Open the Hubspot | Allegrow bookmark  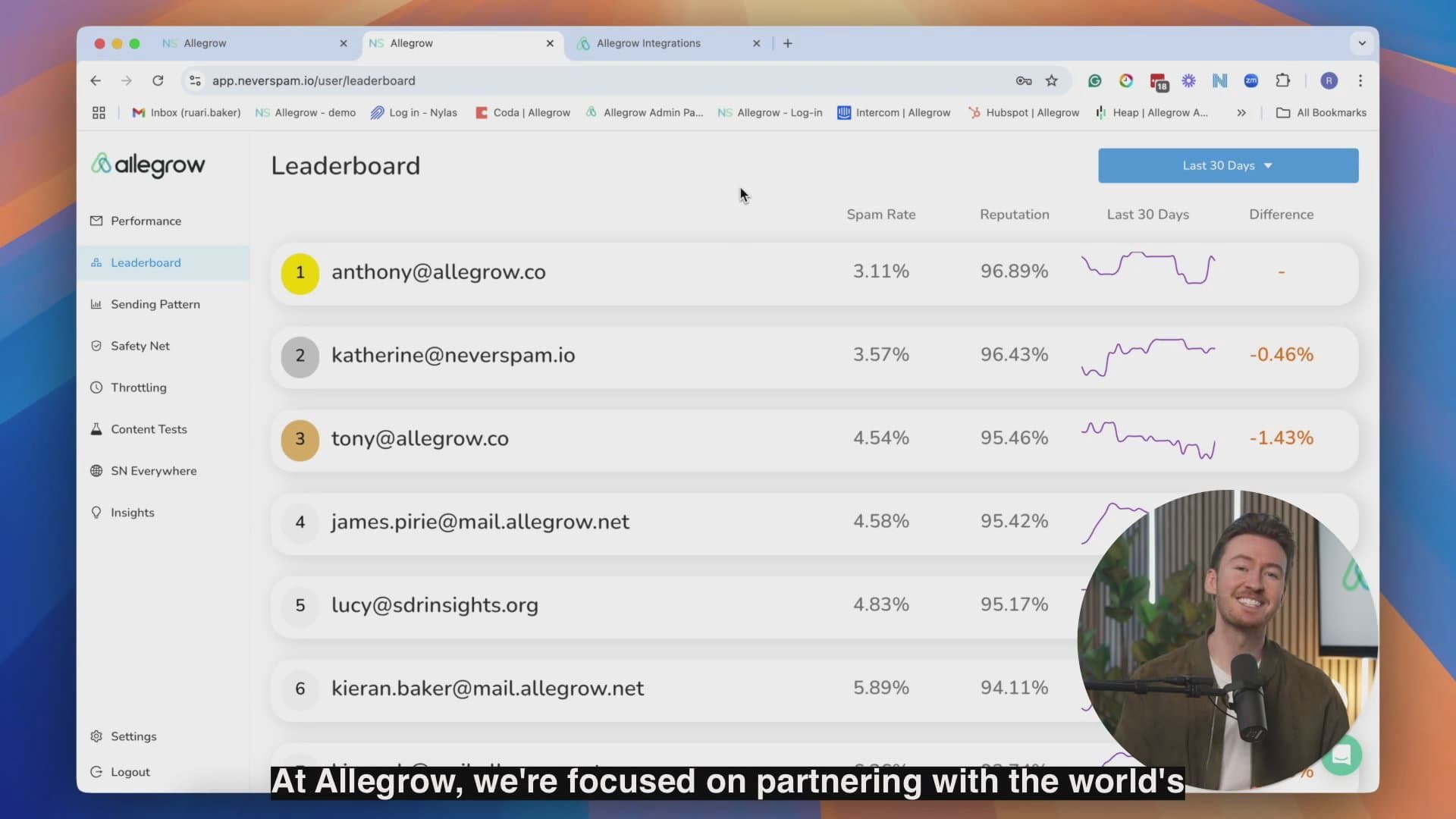(x=1024, y=112)
